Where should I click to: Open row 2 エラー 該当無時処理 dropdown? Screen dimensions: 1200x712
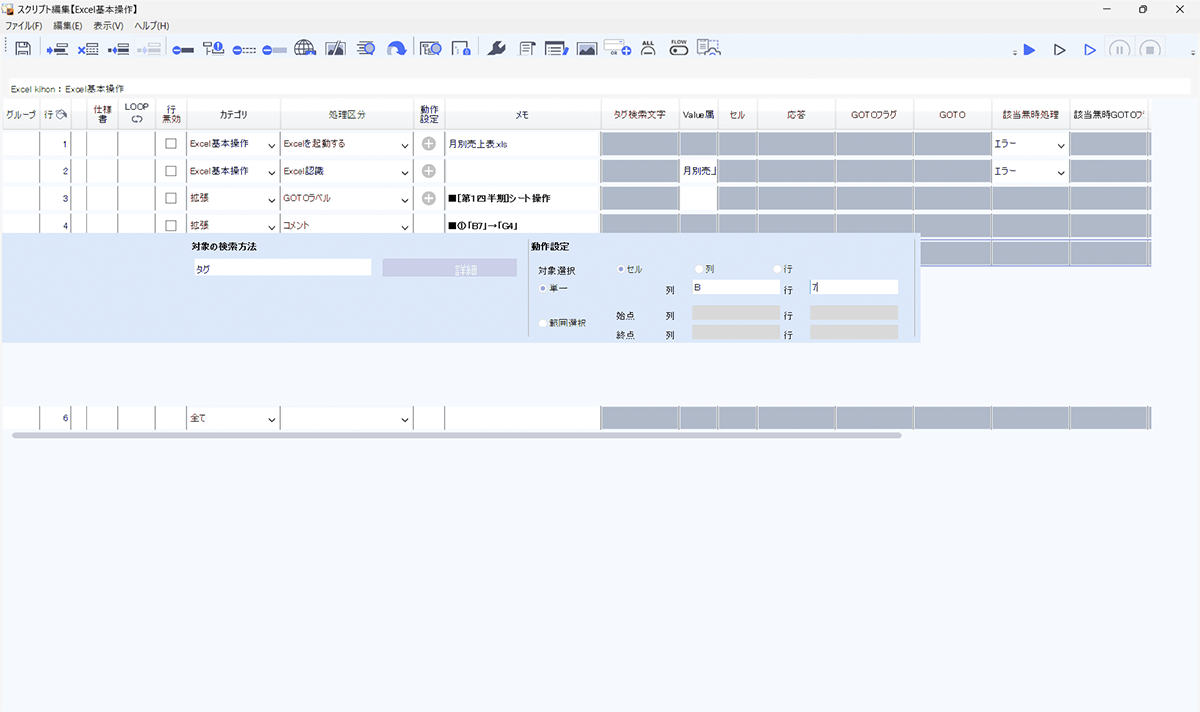[1030, 171]
